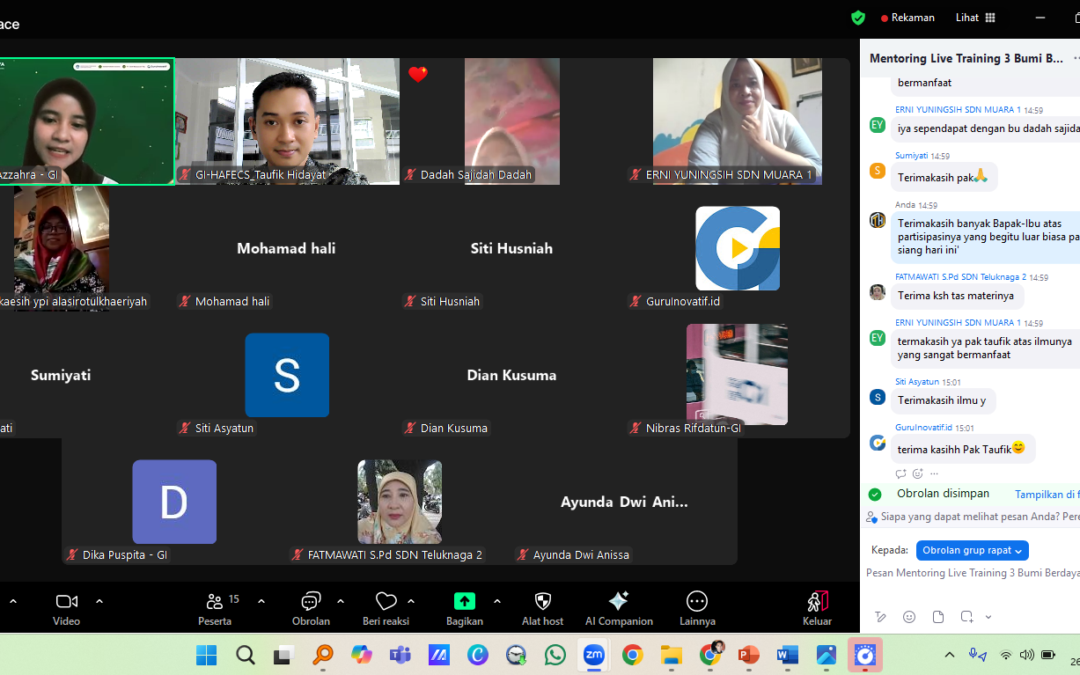Expand the arrow next to Peserta

pyautogui.click(x=261, y=601)
